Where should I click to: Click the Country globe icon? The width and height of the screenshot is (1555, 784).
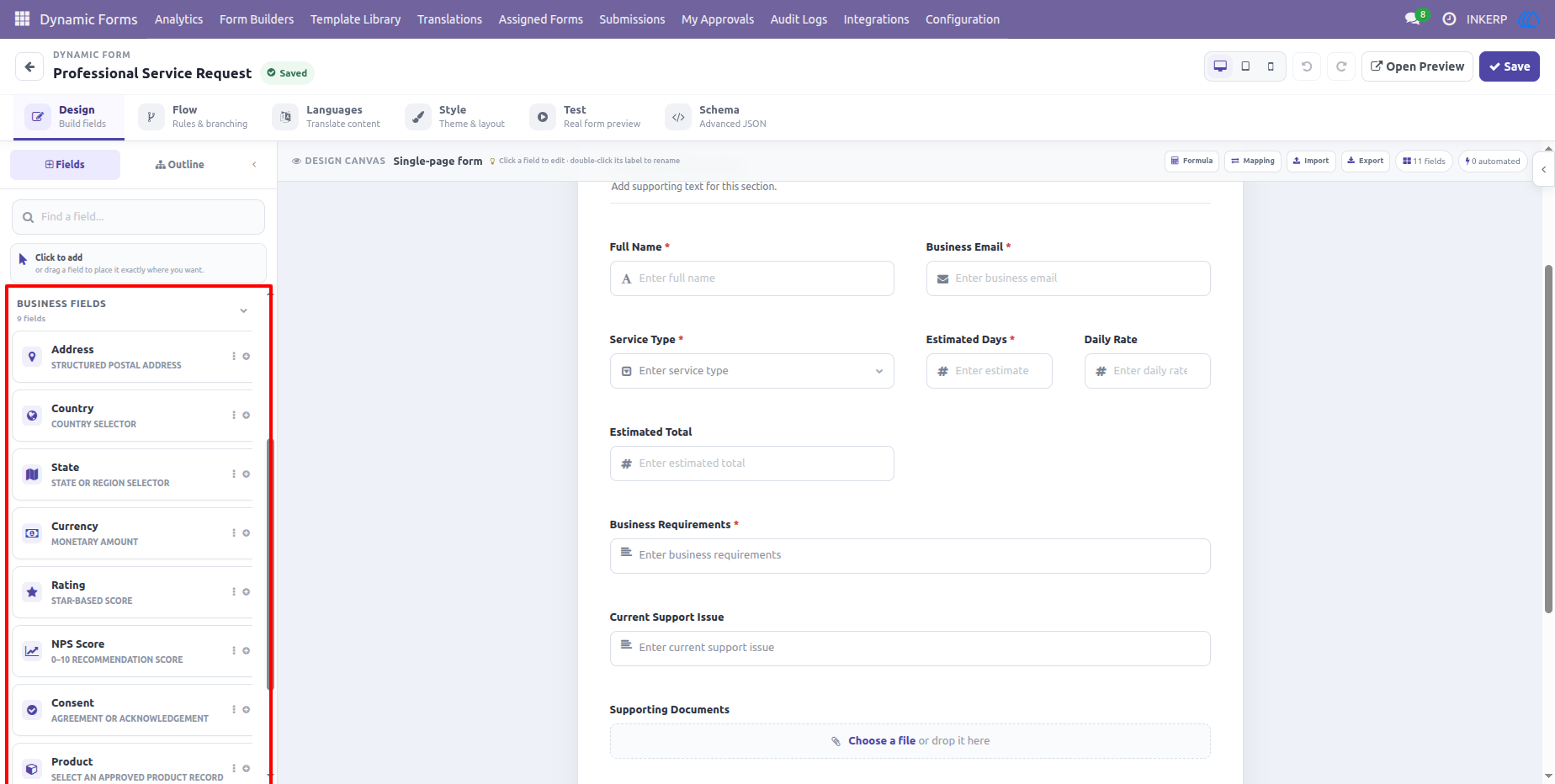tap(32, 416)
